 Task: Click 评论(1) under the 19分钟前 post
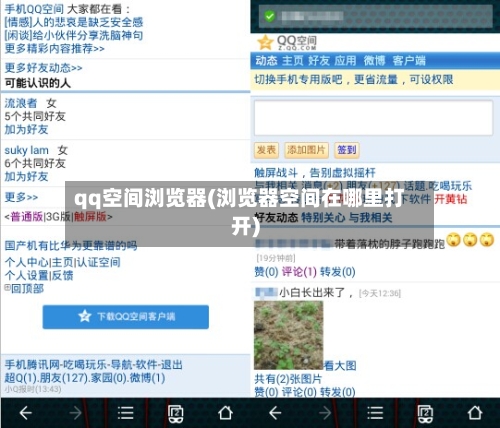tap(299, 272)
